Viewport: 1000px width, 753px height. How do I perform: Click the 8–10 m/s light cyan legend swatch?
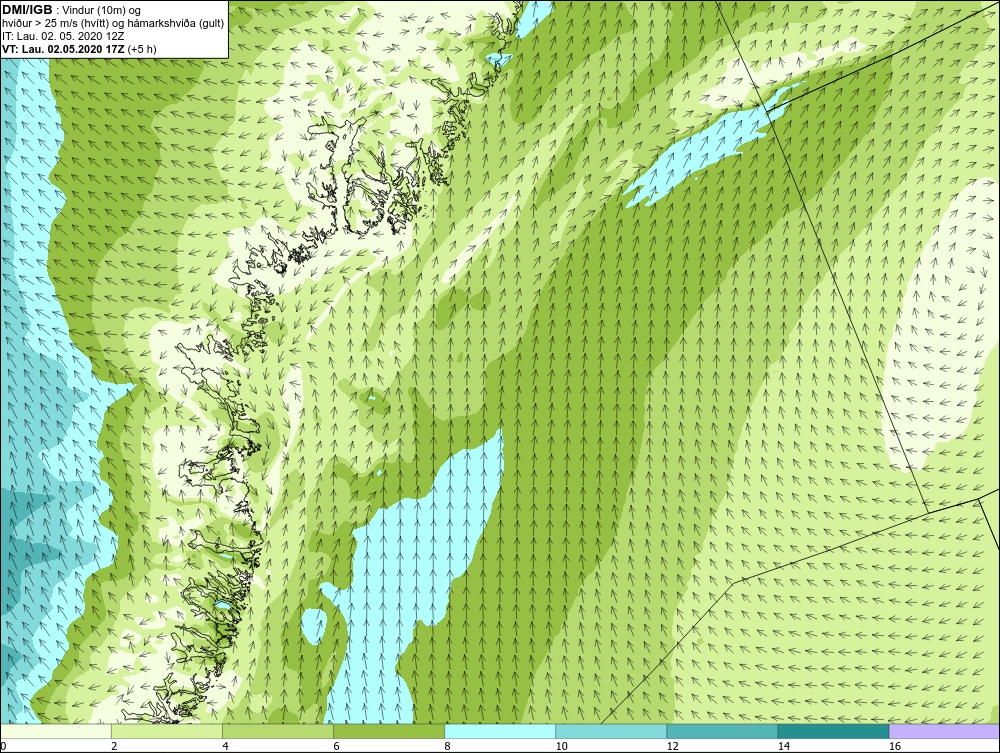click(500, 731)
